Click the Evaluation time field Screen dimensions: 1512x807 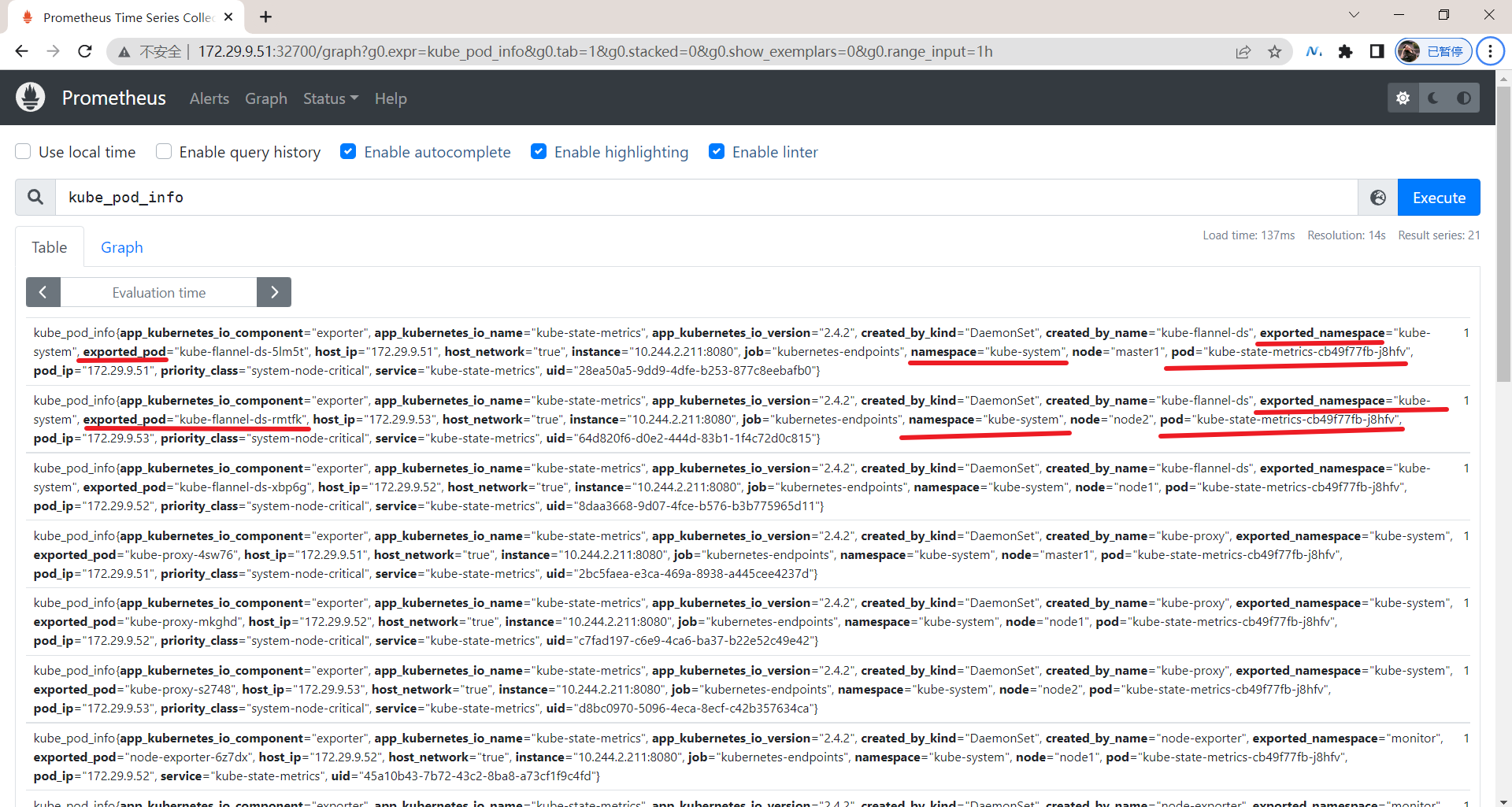[x=159, y=292]
